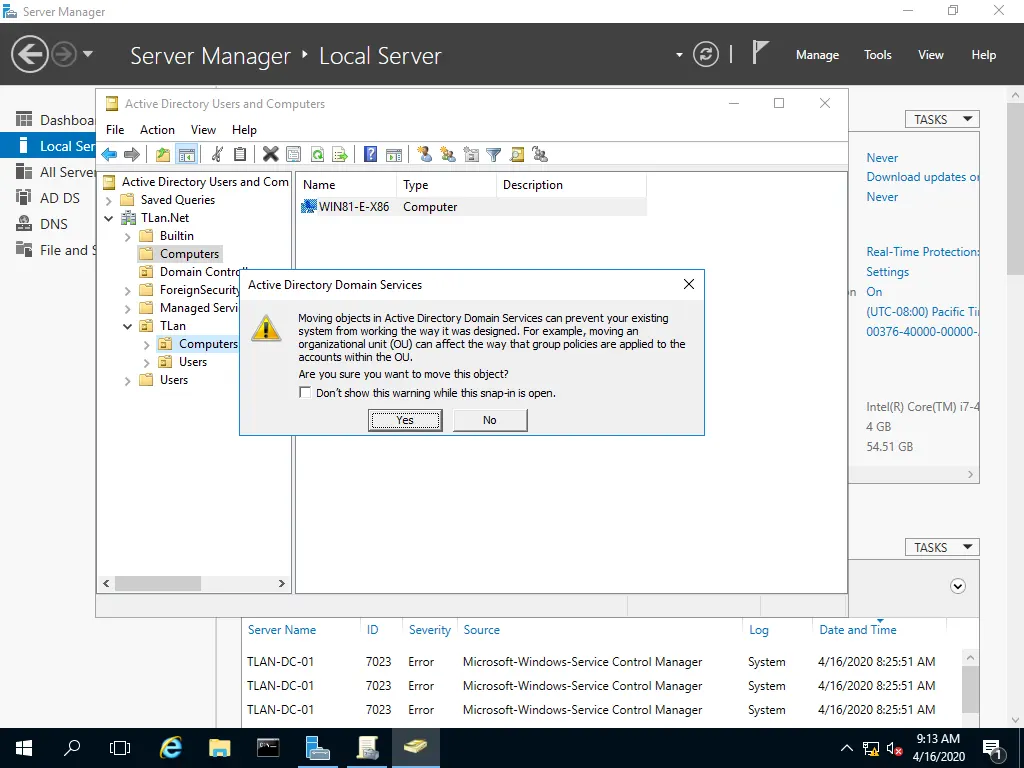The image size is (1024, 768).
Task: Expand the ForeignSecurity tree node
Action: (x=128, y=291)
